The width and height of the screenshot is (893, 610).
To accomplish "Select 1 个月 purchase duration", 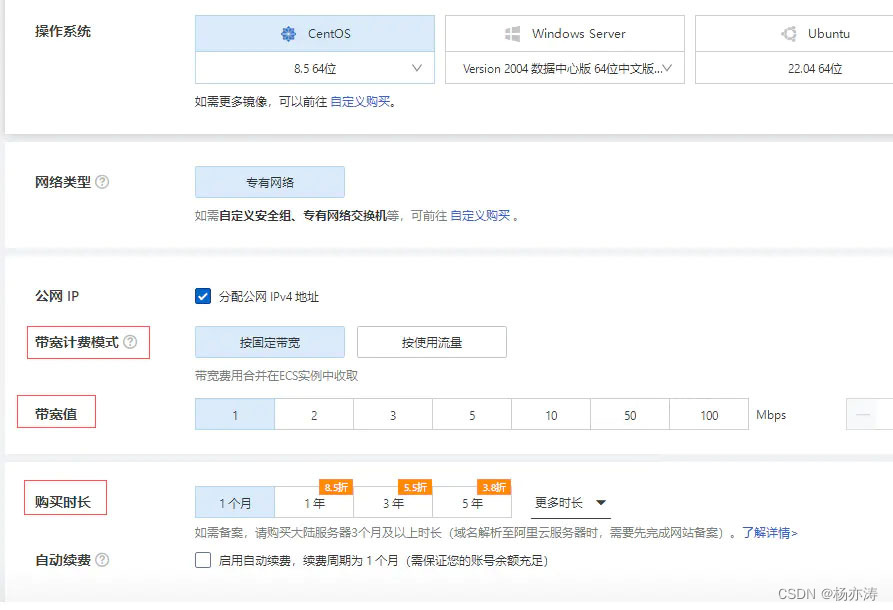I will click(x=235, y=503).
